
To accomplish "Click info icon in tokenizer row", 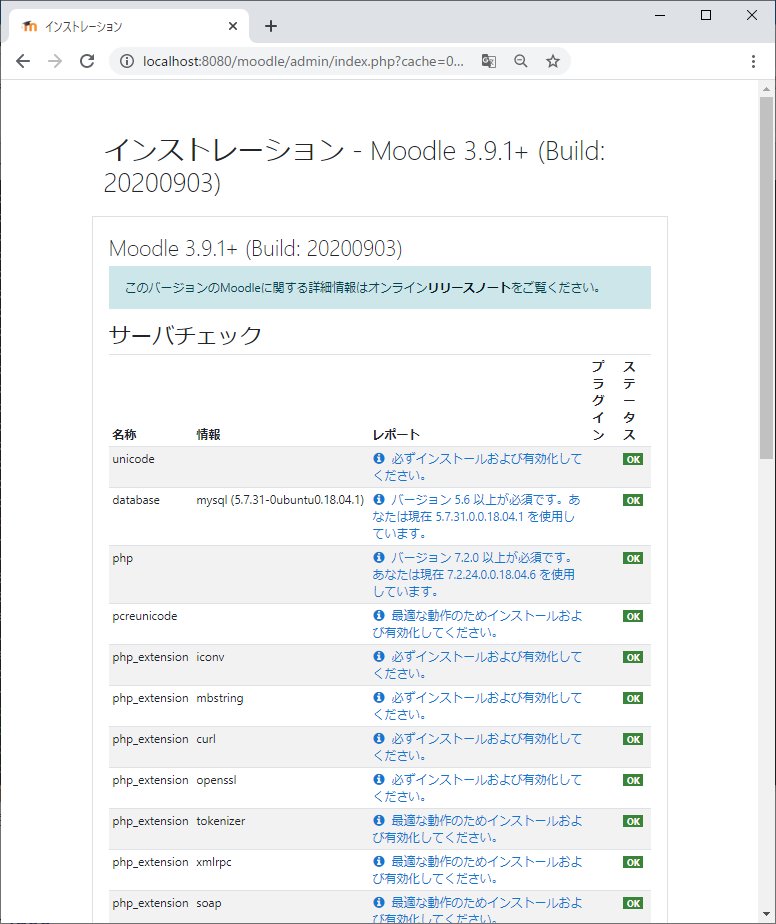I will (379, 820).
